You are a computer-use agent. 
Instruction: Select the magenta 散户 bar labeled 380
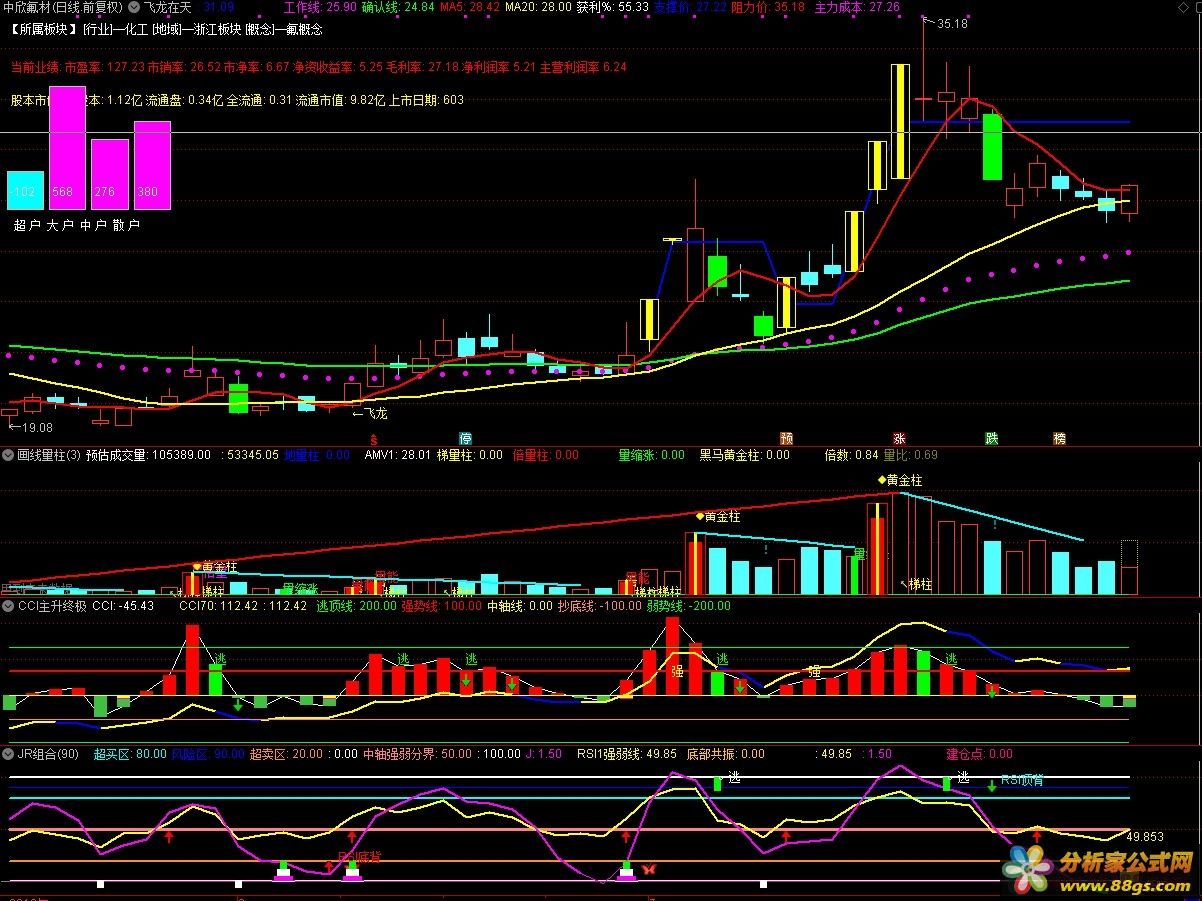coord(152,165)
